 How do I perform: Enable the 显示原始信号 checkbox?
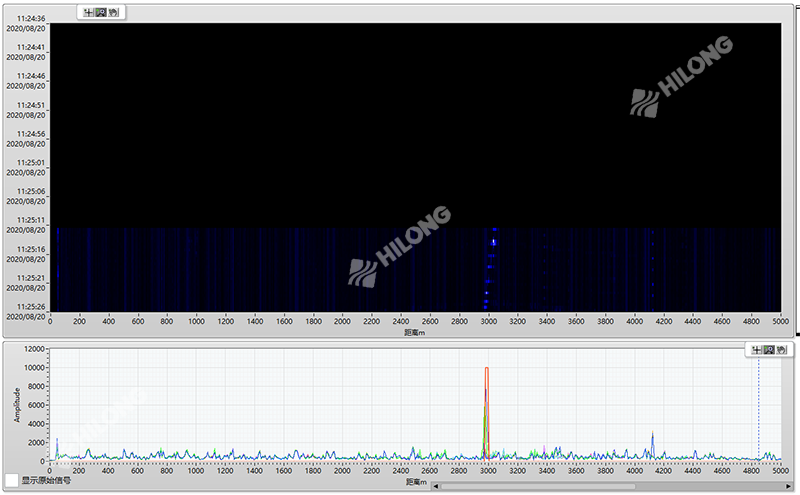[x=12, y=480]
